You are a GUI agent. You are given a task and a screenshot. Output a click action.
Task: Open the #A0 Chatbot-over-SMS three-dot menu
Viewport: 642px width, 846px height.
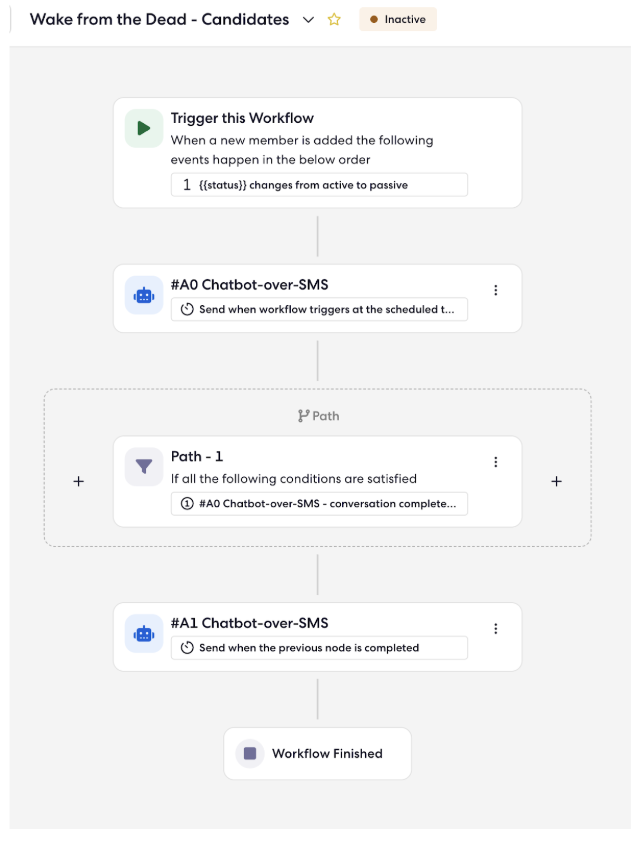495,290
